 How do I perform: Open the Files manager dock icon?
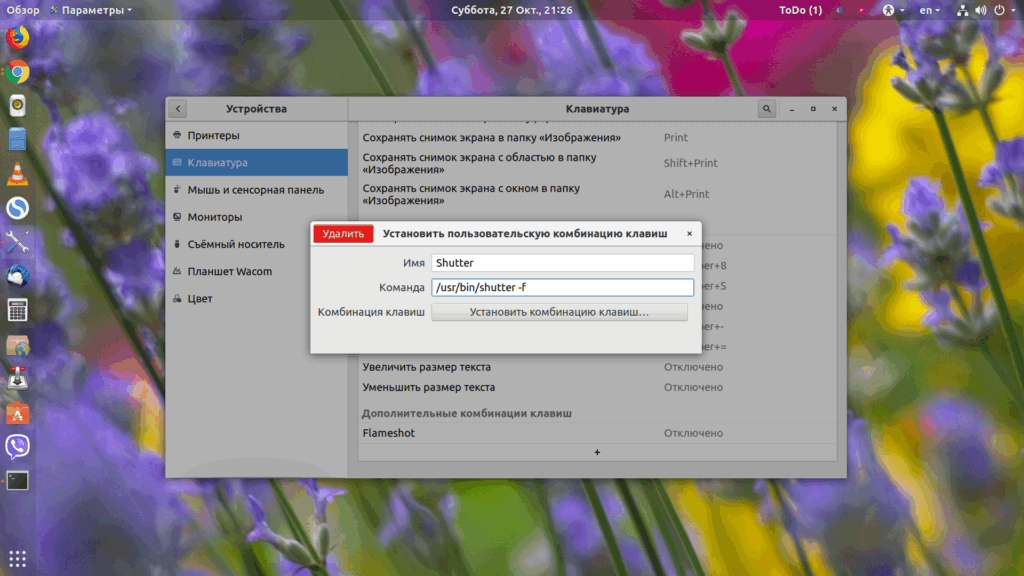(18, 140)
